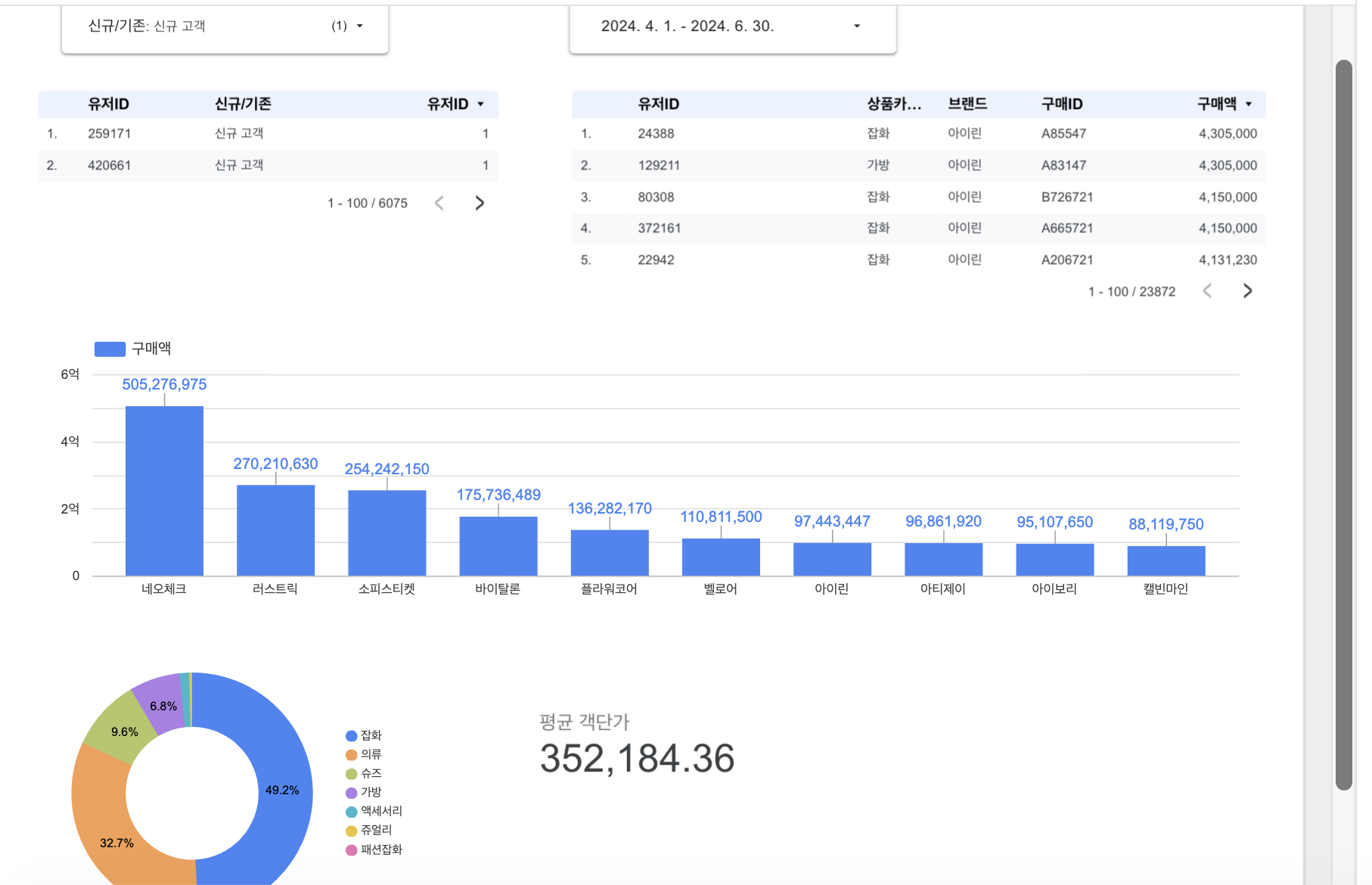Click the page count text 1 - 100 / 6075
The width and height of the screenshot is (1372, 885).
click(368, 203)
